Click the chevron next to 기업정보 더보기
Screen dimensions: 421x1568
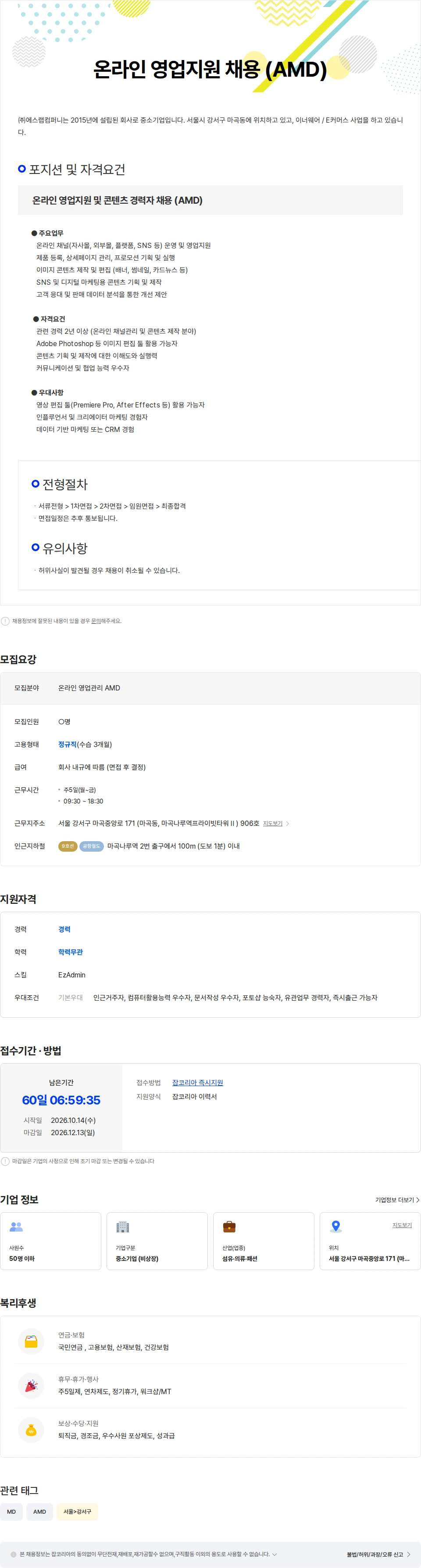pyautogui.click(x=417, y=1200)
